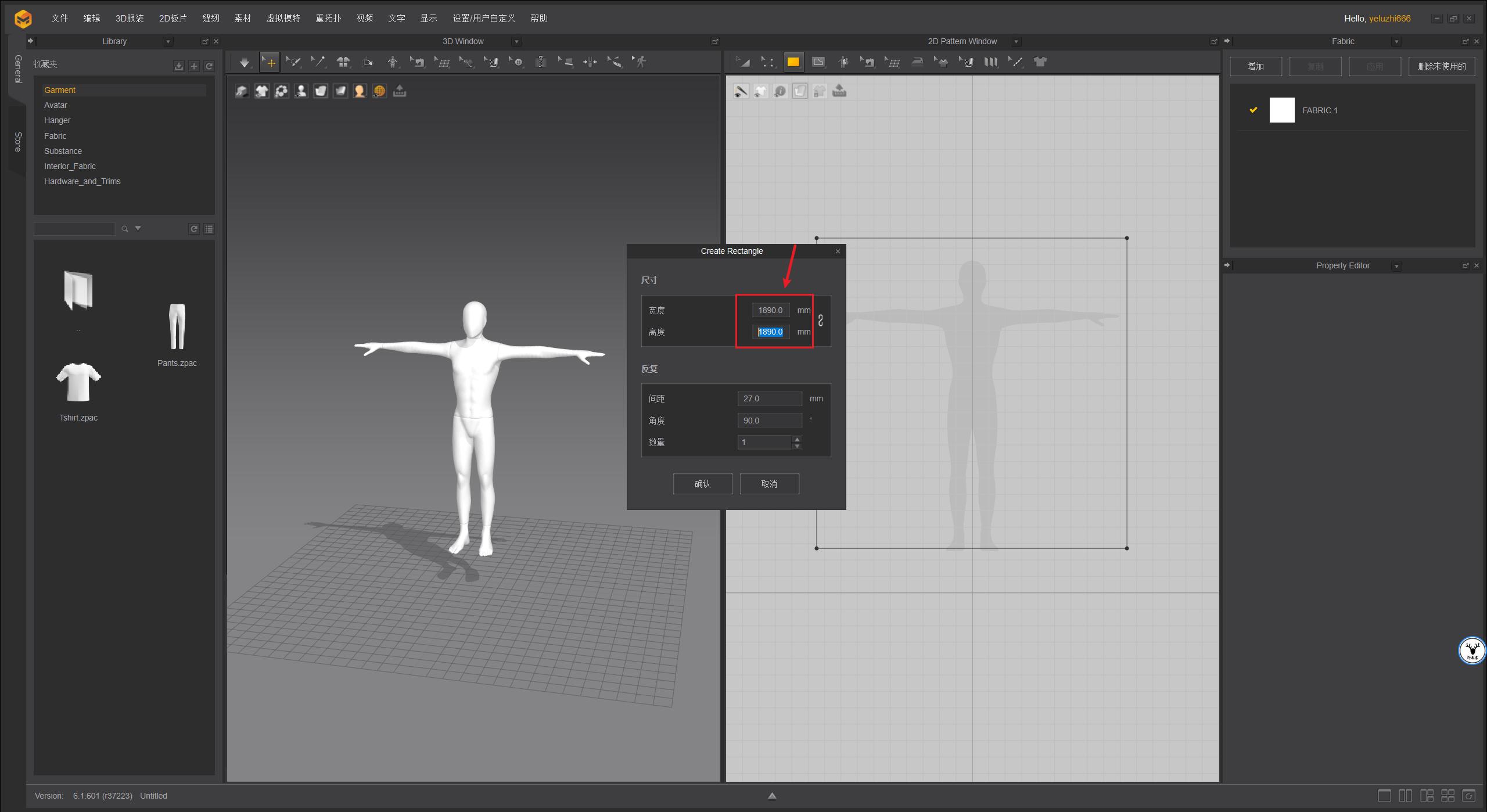Click the 确认 button in dialog
The image size is (1487, 812).
point(702,484)
